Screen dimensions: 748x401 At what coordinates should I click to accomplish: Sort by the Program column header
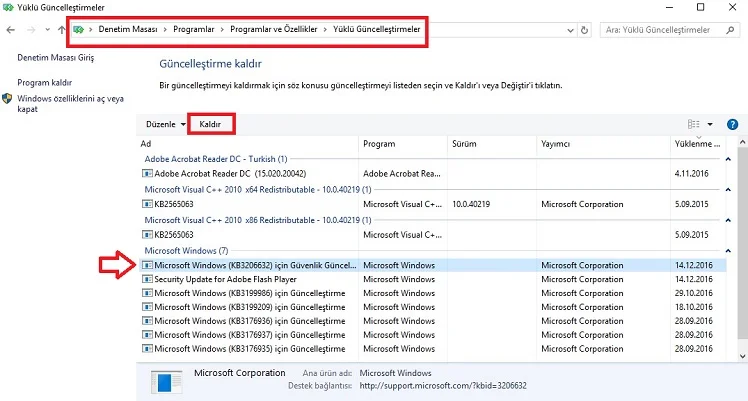(403, 144)
